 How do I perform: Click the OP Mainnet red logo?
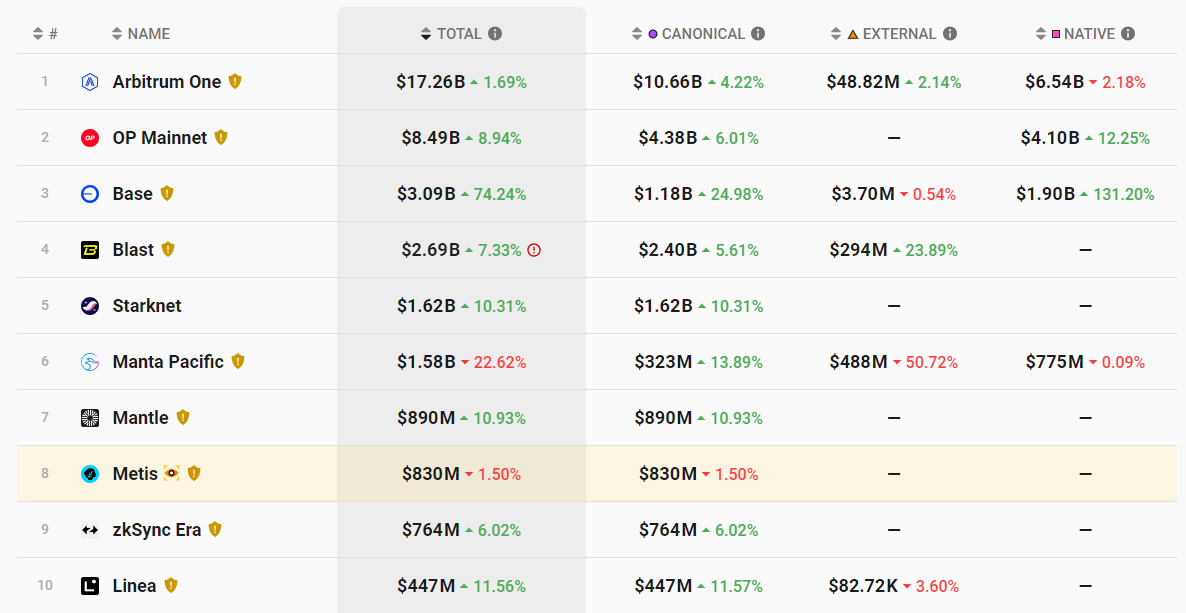point(90,138)
